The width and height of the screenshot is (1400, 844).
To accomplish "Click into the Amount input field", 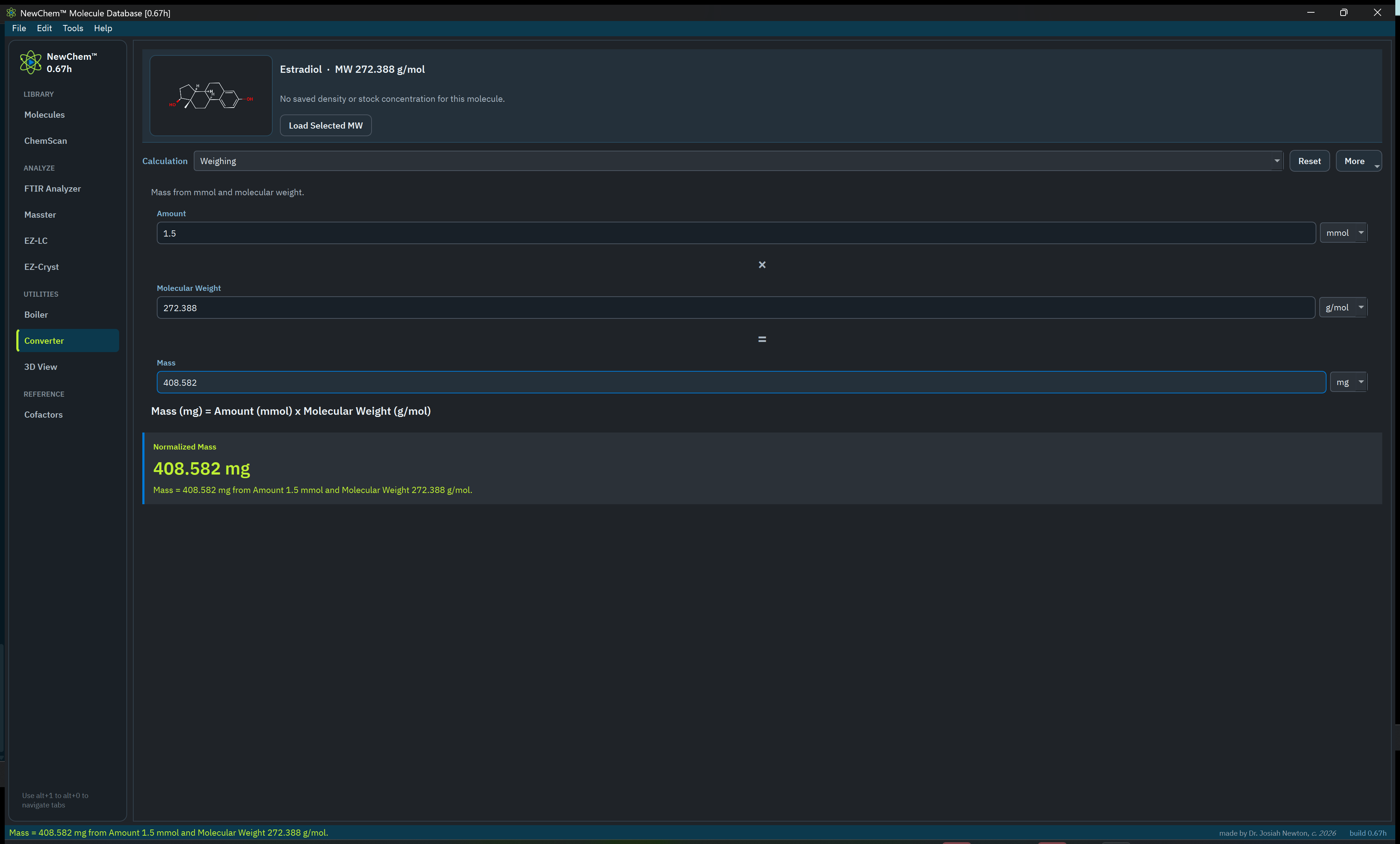I will point(736,233).
